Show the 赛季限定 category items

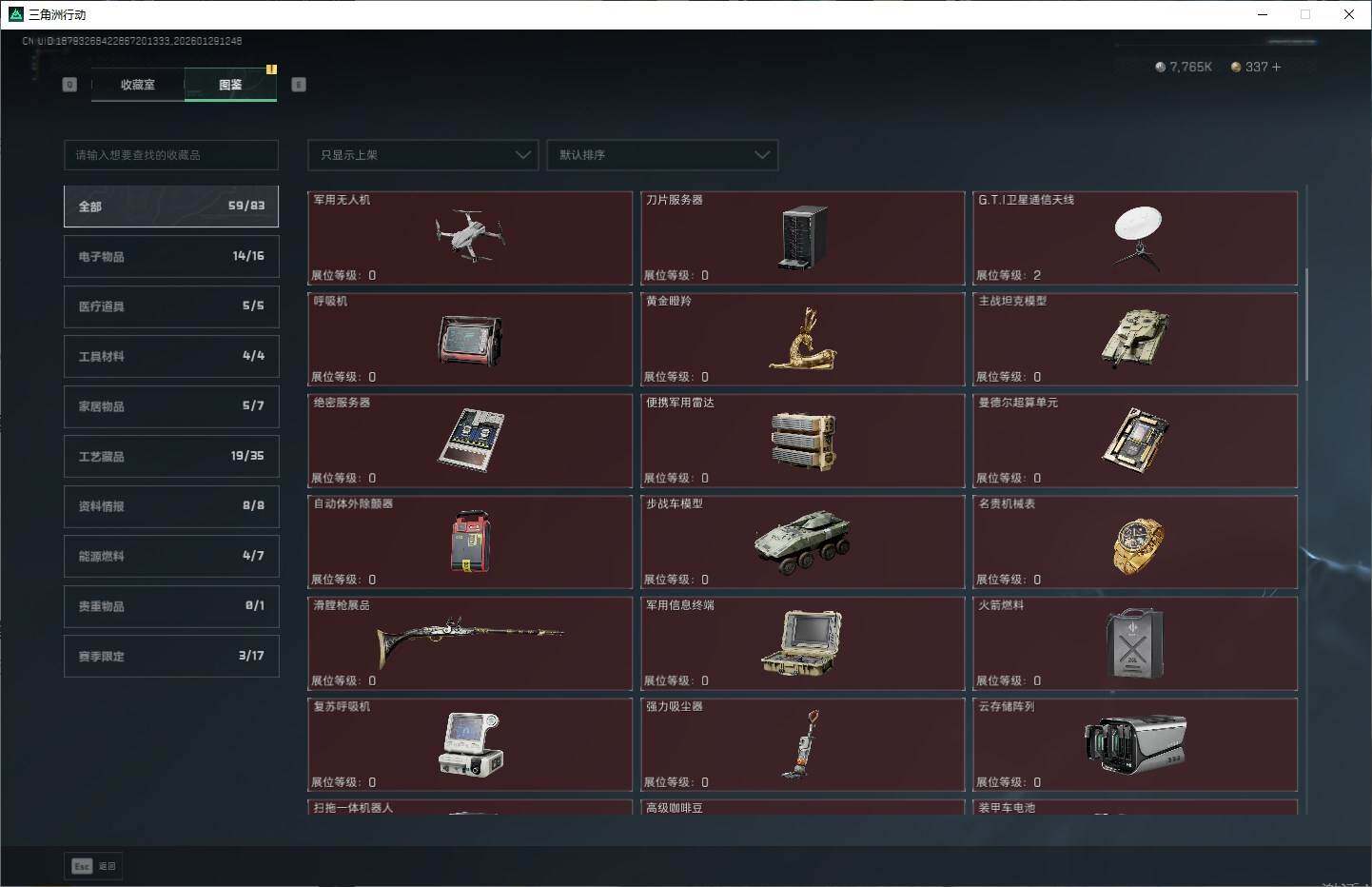coord(171,657)
